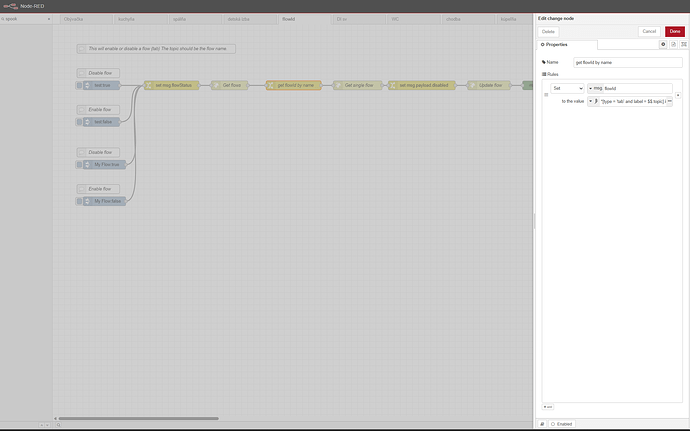Trigger the test:false inject node button
The image size is (690, 431).
(79, 122)
